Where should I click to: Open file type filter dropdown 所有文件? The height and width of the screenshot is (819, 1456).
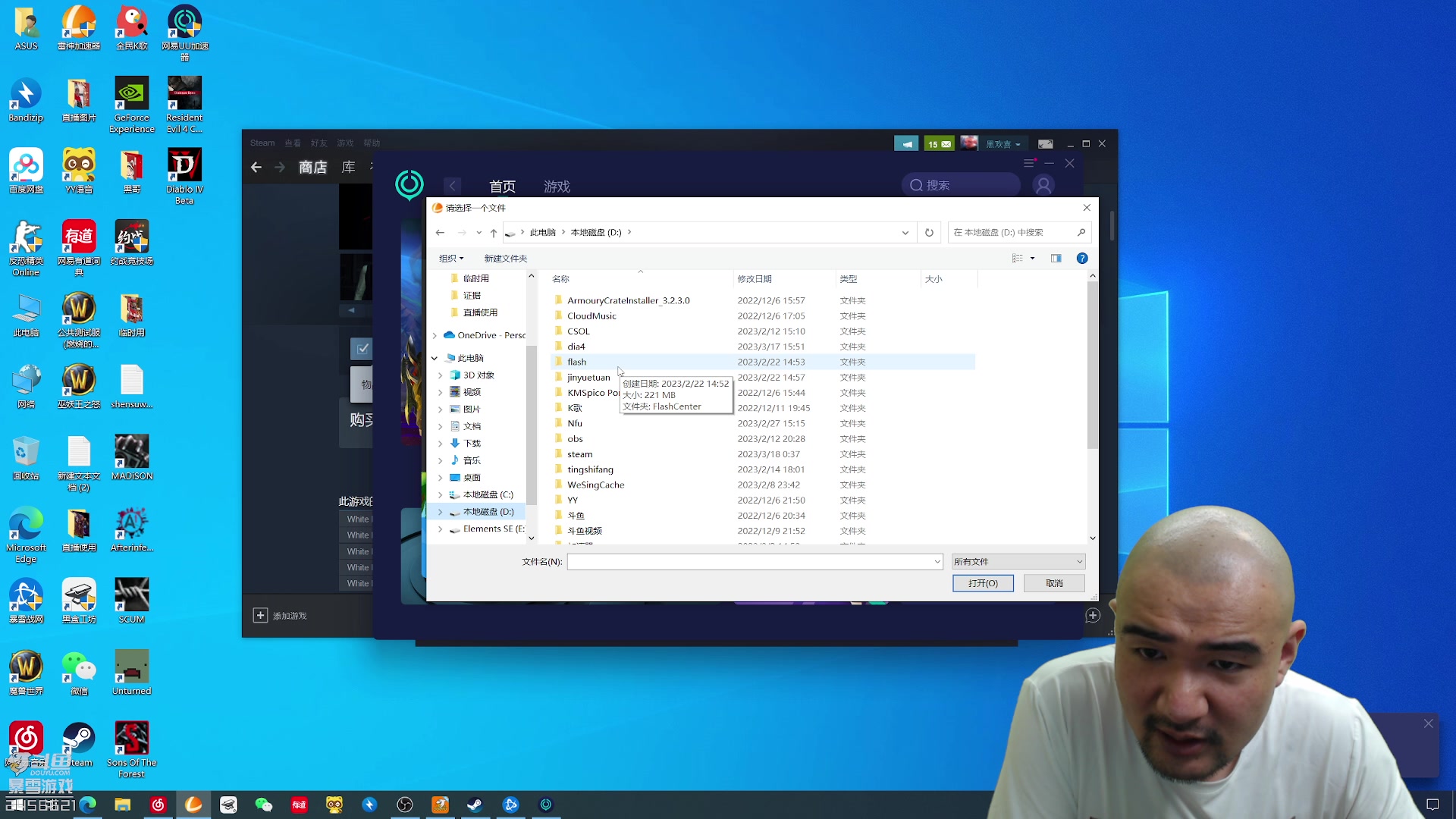pyautogui.click(x=1018, y=562)
